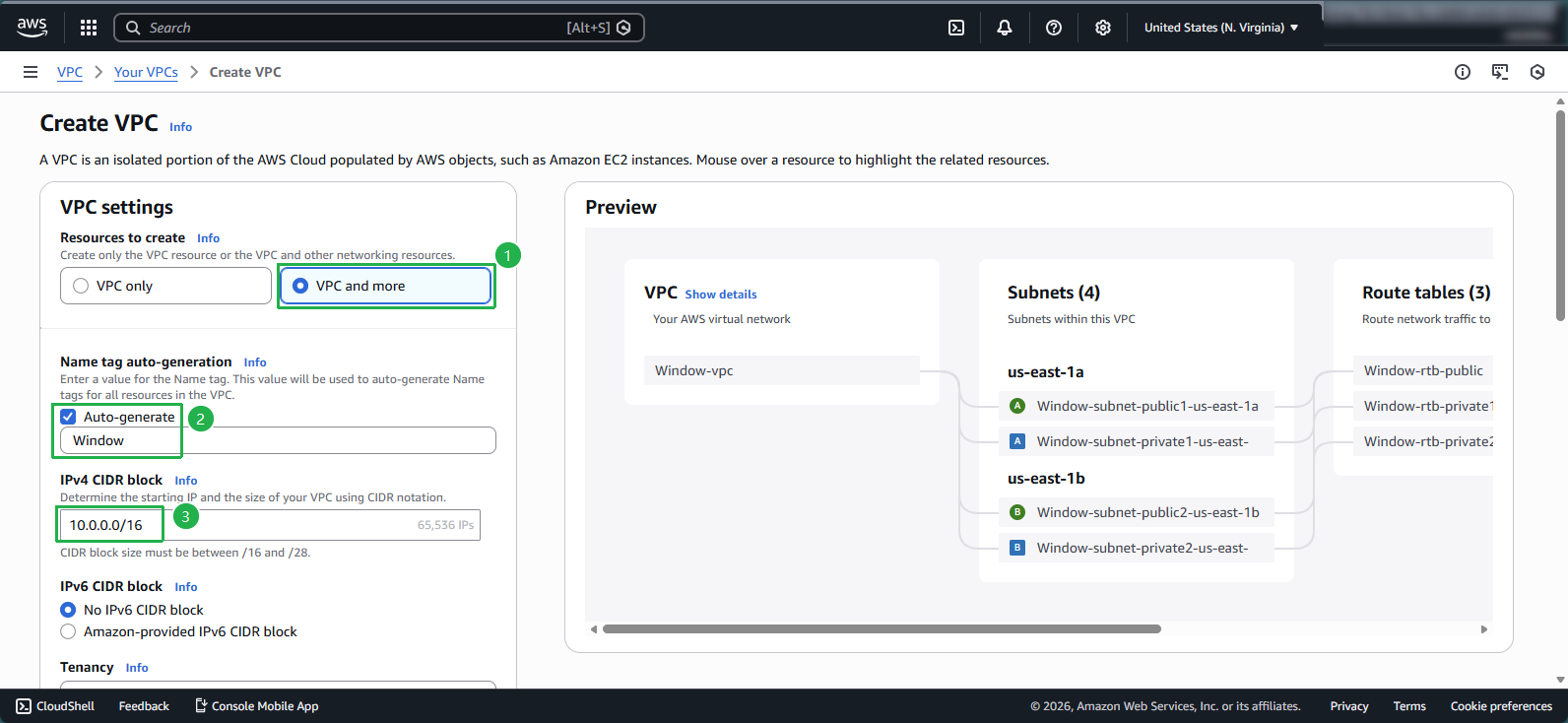The height and width of the screenshot is (723, 1568).
Task: Click Window-subnet-private2-us-east- entry
Action: (1137, 548)
